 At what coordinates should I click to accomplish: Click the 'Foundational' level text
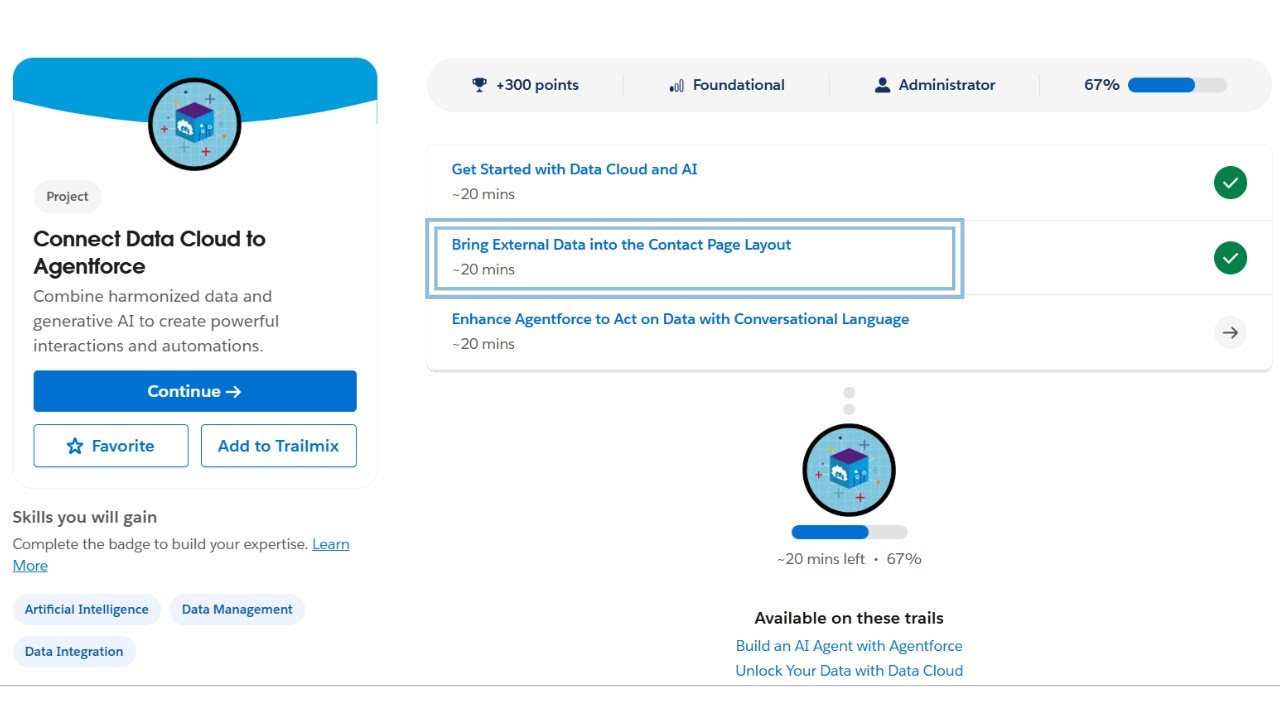(x=739, y=85)
